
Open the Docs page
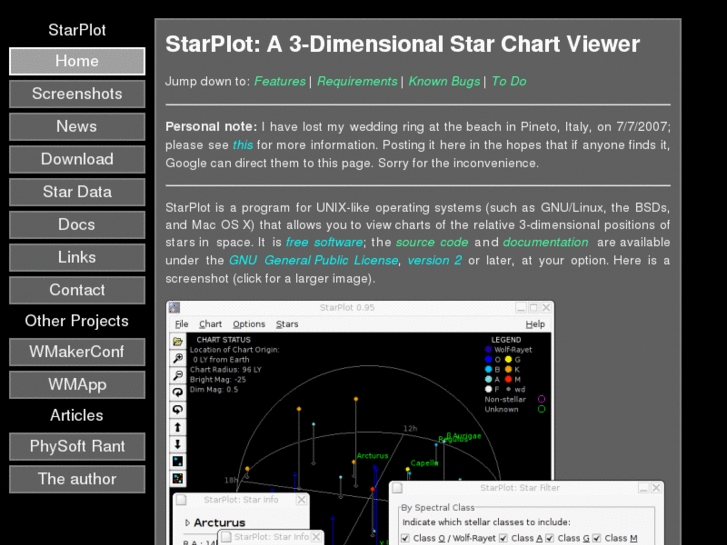point(77,224)
